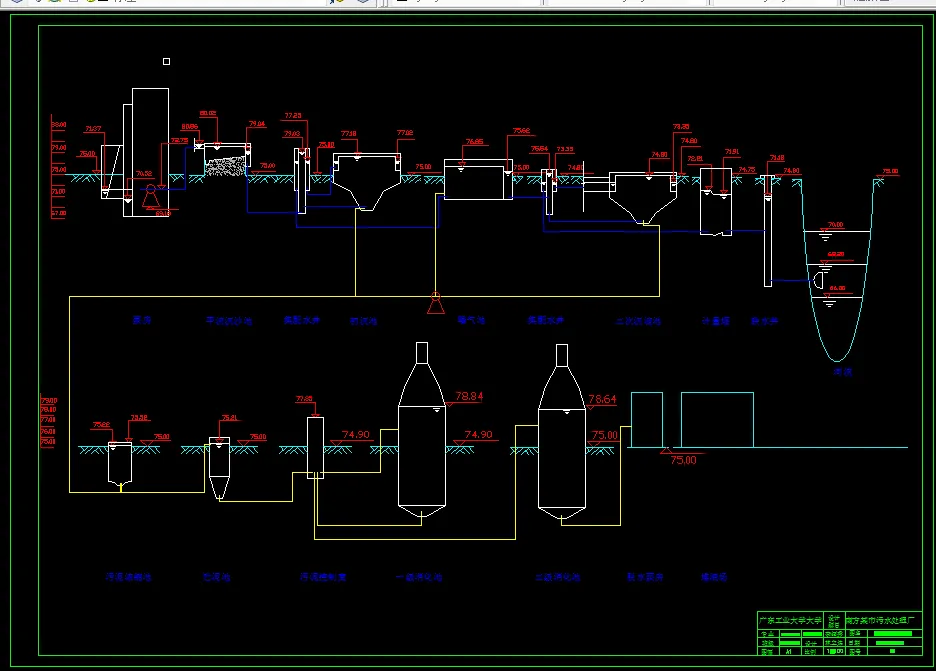The width and height of the screenshot is (936, 671).
Task: Select the 74.90 elevation right of first digester
Action: (x=479, y=434)
